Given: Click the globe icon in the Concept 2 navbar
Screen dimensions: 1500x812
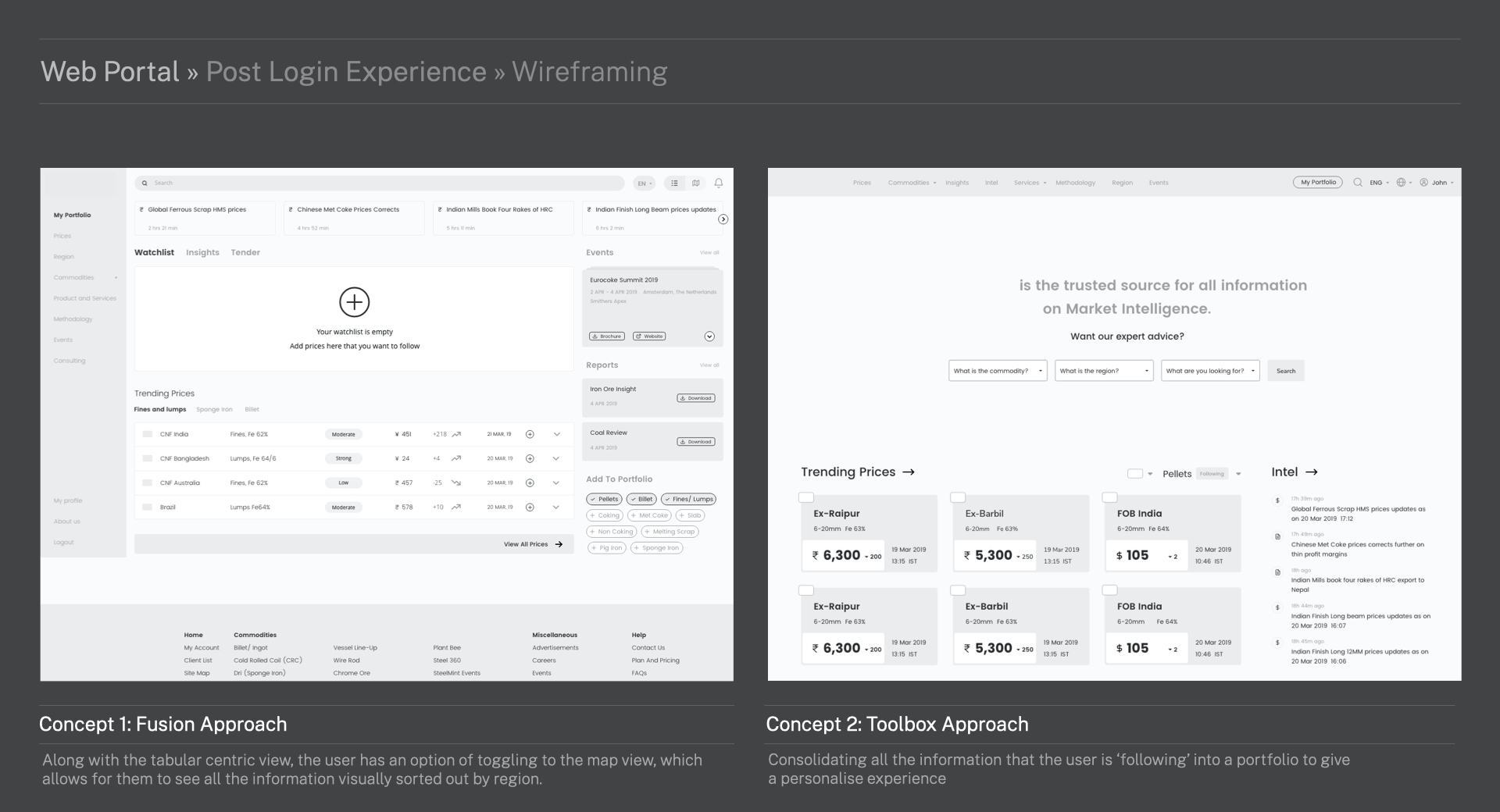Looking at the screenshot, I should [x=1401, y=183].
